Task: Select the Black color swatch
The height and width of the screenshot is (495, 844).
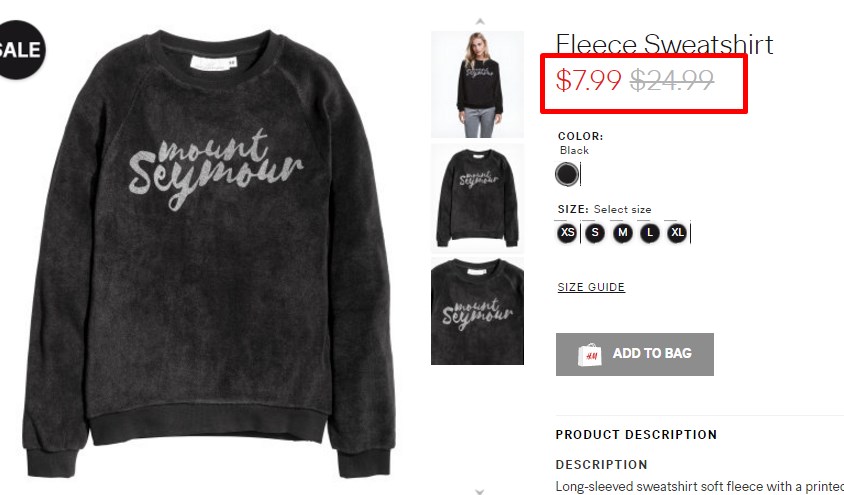Action: [567, 174]
